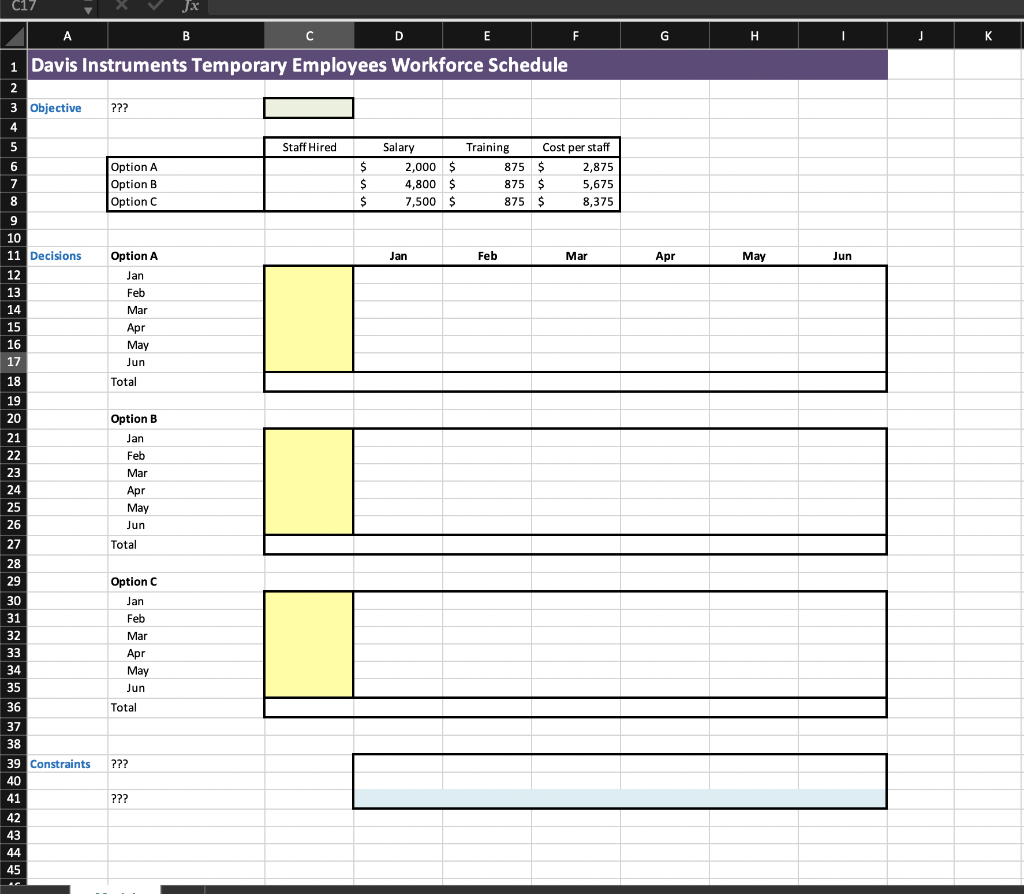Screen dimensions: 1024x894
Task: Select column A header
Action: [67, 36]
